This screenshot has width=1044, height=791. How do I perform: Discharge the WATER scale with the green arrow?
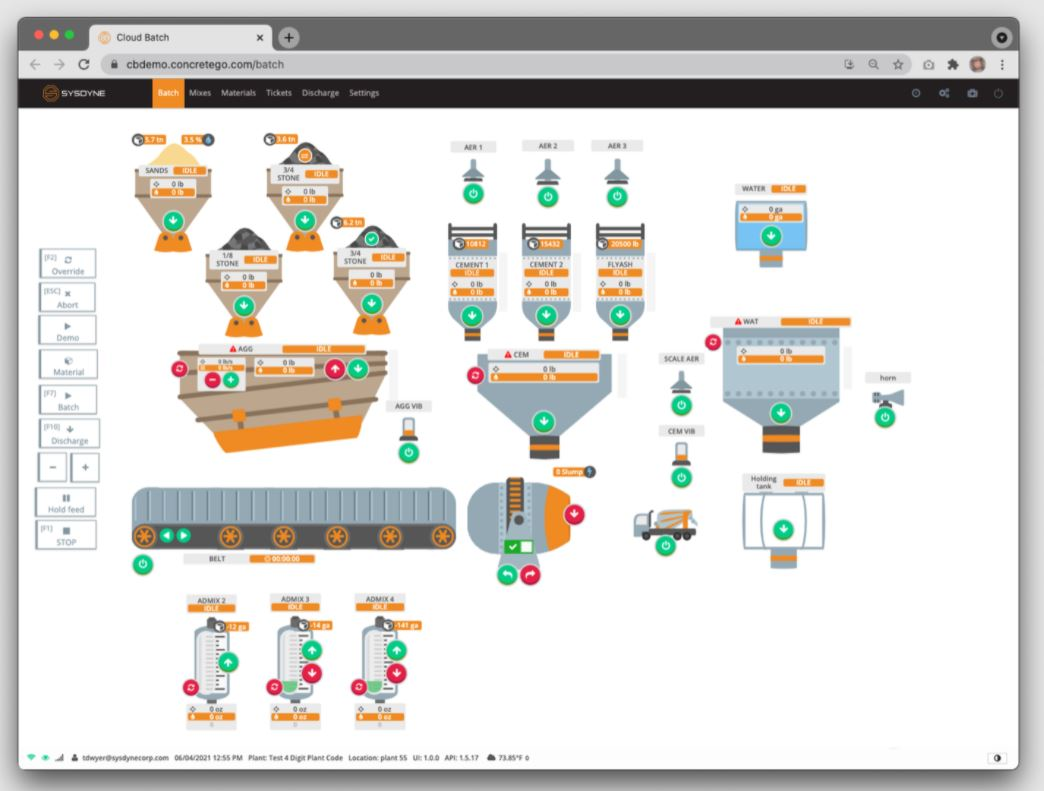tap(771, 236)
